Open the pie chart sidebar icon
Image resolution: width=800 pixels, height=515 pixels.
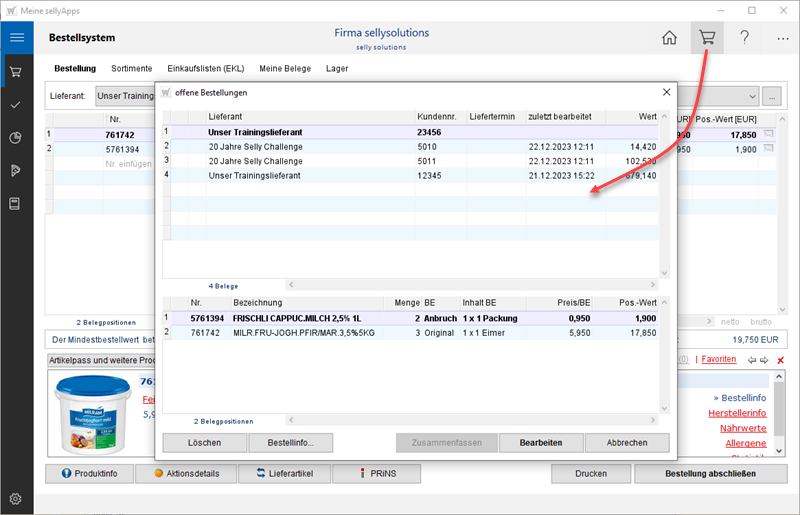point(16,138)
